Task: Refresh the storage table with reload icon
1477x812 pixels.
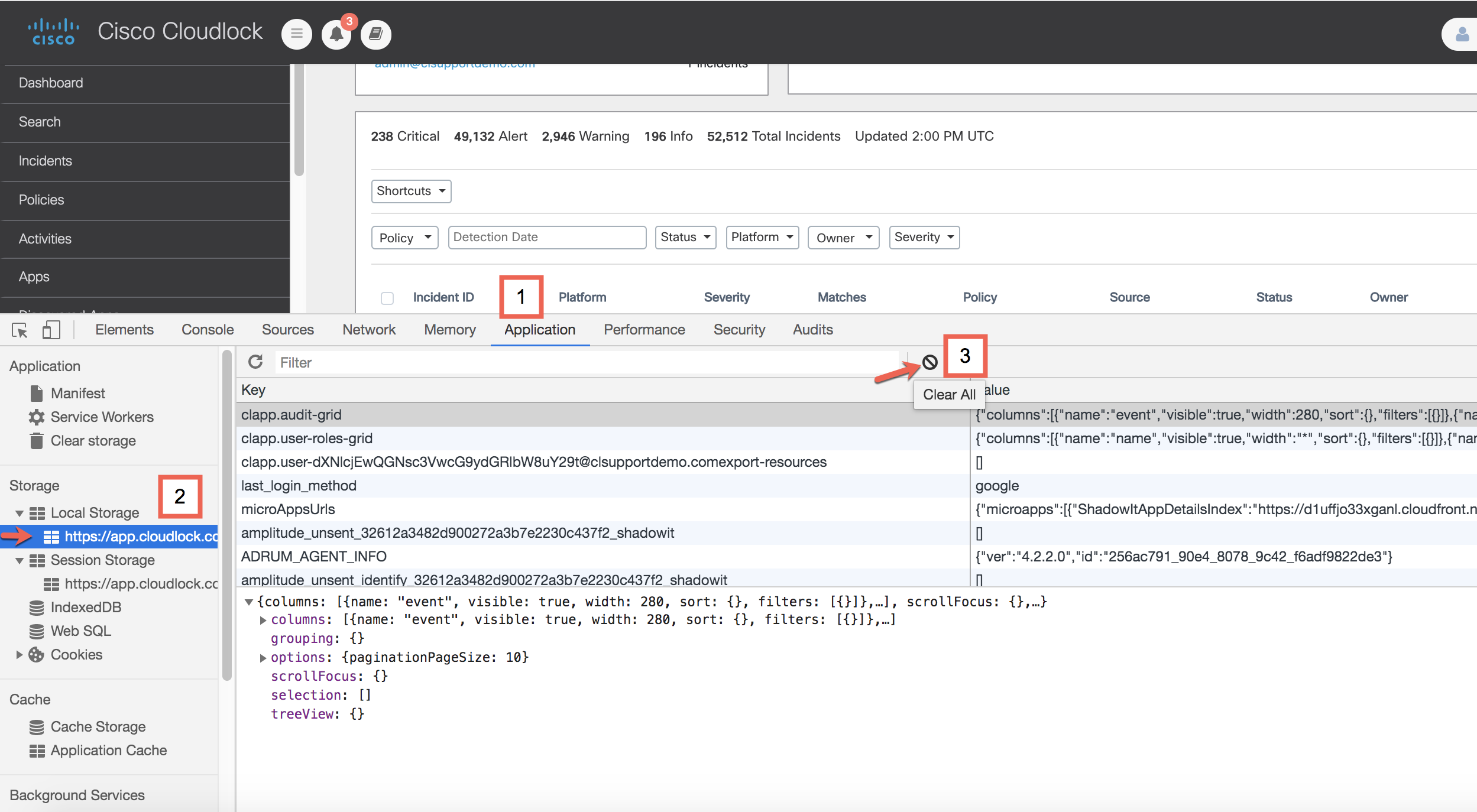Action: click(255, 362)
